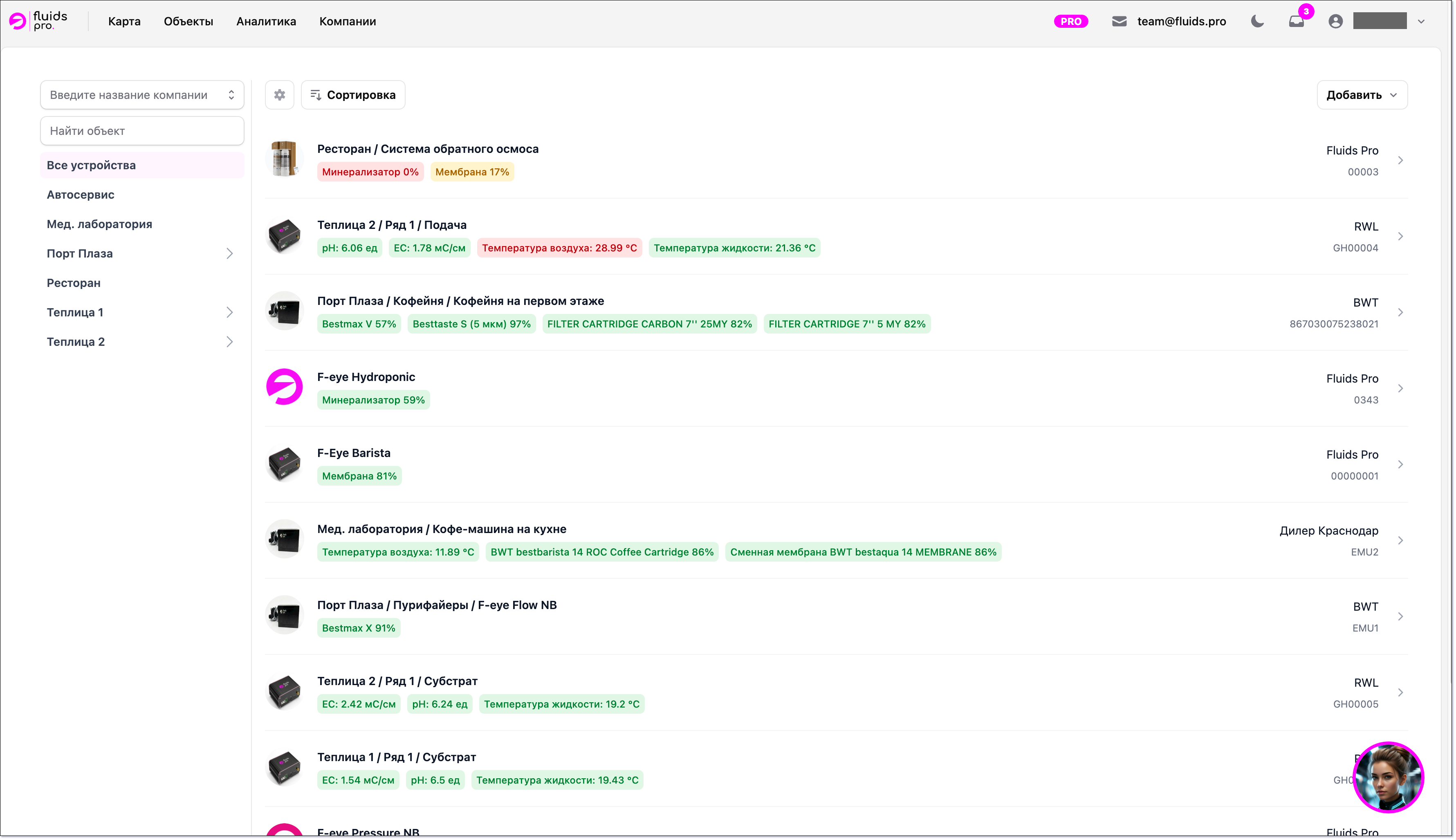The width and height of the screenshot is (1456, 840).
Task: Click device icon for Кофе-машина на кухне
Action: (x=284, y=540)
